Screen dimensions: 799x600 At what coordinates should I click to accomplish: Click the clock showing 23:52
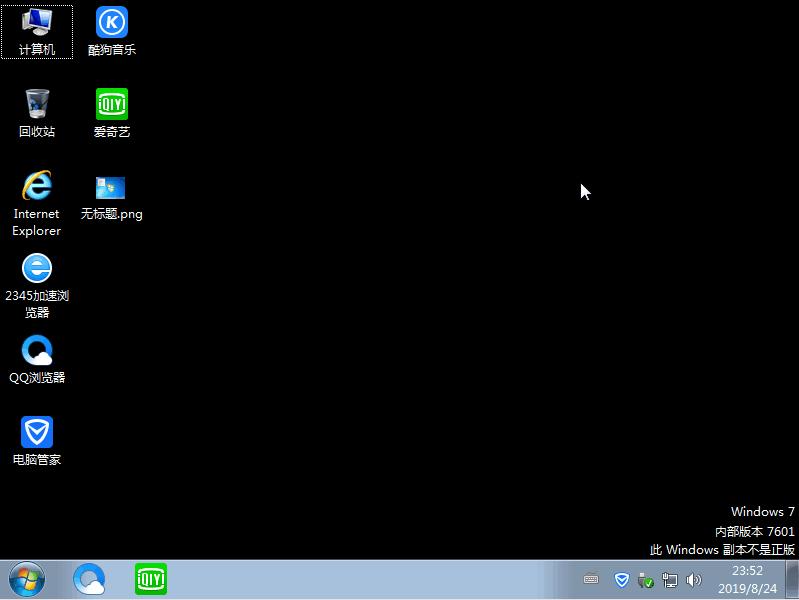[748, 571]
